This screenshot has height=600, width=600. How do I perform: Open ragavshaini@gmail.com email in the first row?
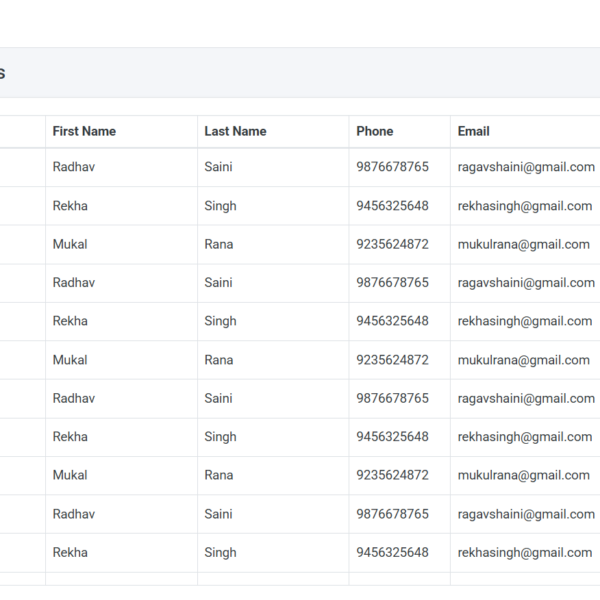(526, 167)
